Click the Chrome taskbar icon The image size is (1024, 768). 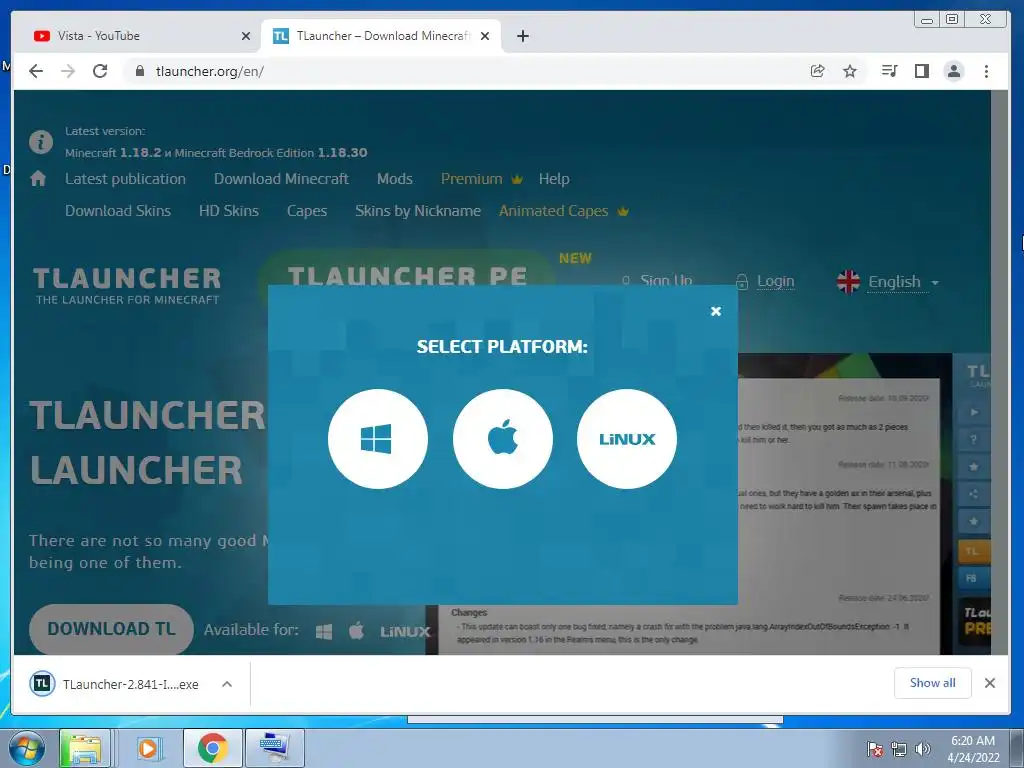click(213, 748)
